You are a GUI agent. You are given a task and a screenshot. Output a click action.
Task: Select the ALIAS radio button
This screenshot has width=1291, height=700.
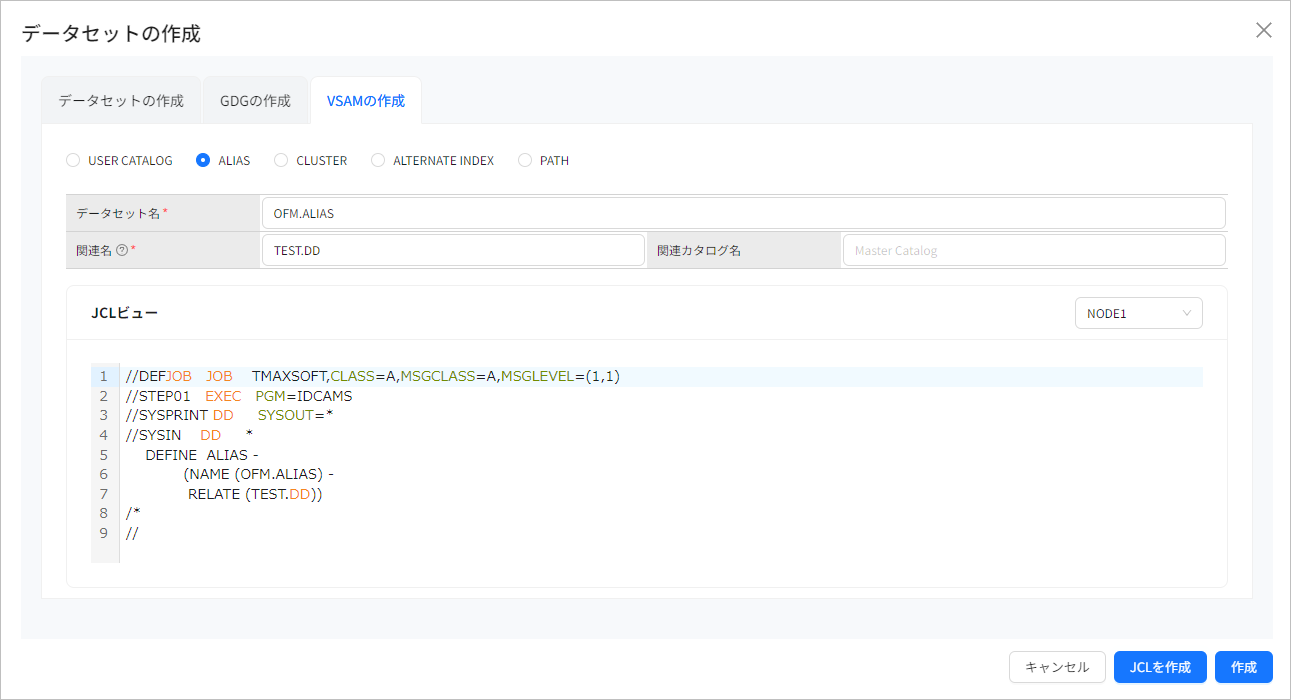tap(205, 160)
